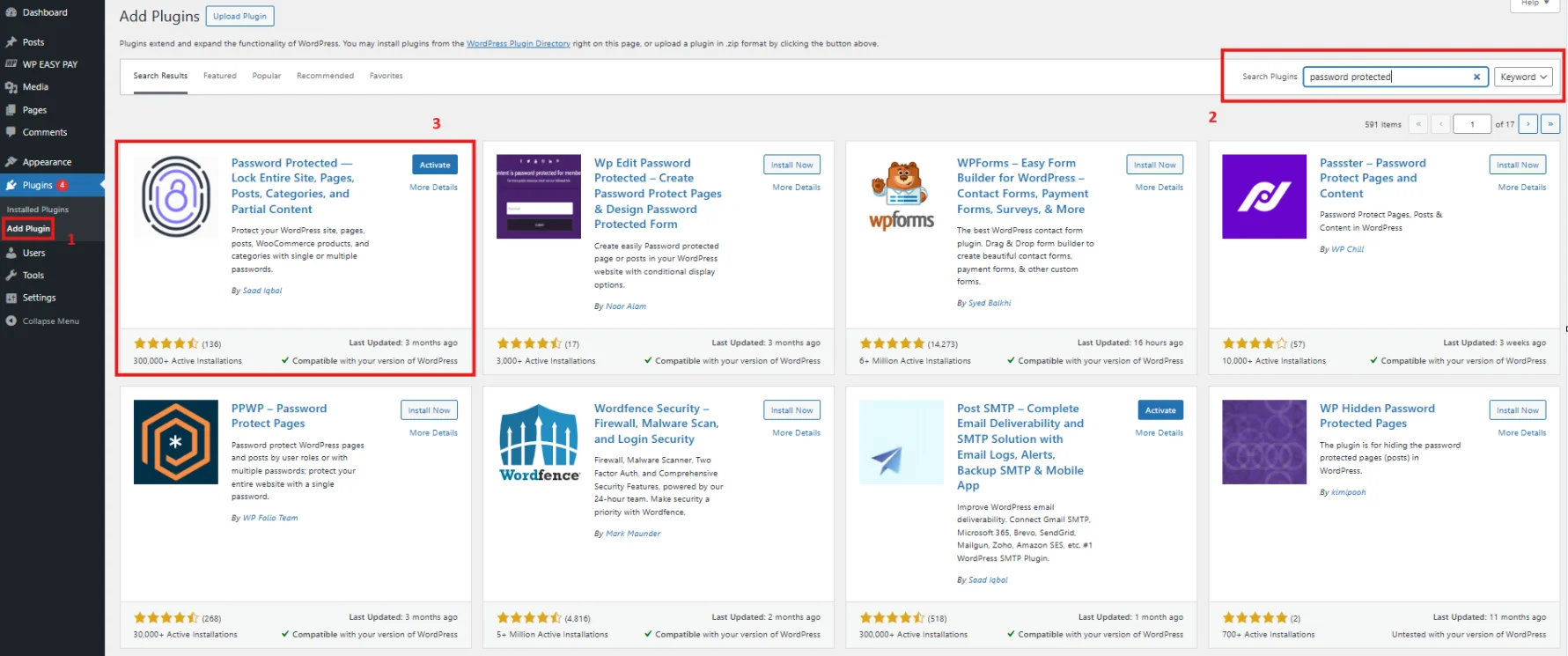
Task: Click the WP EASY PAY sidebar icon
Action: coord(11,64)
